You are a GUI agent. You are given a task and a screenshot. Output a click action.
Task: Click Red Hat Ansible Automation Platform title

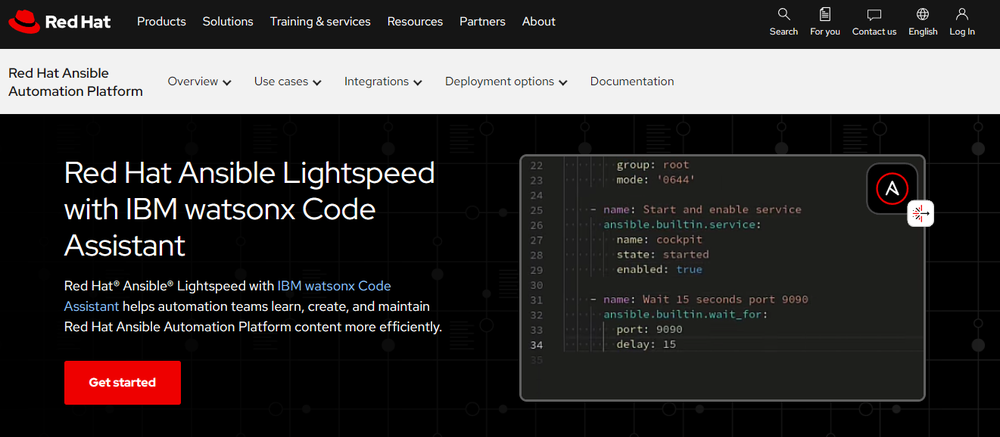click(75, 82)
